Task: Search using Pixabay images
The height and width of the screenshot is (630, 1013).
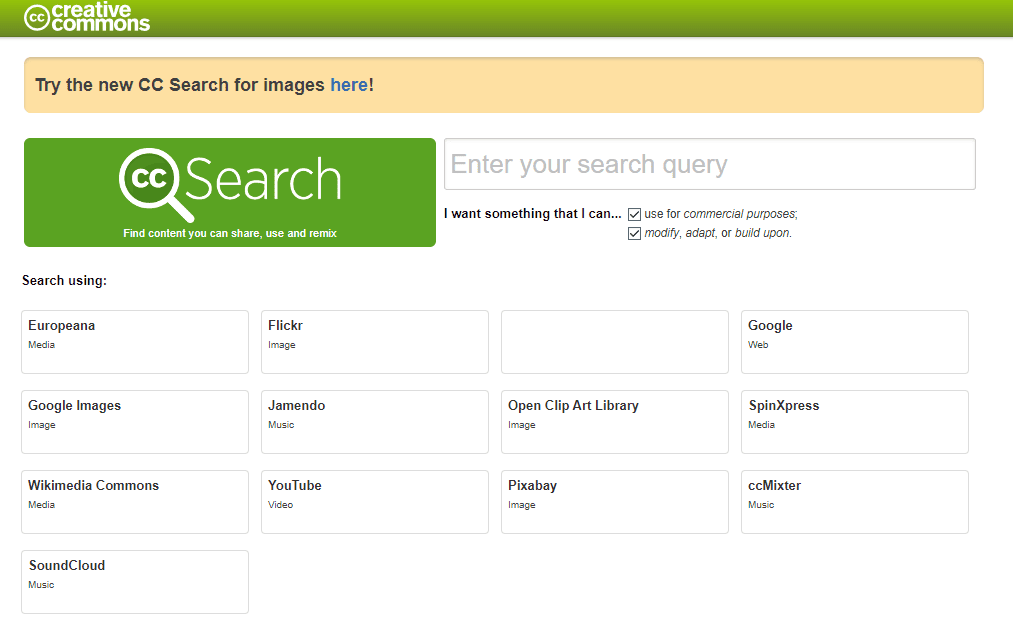Action: click(x=614, y=501)
